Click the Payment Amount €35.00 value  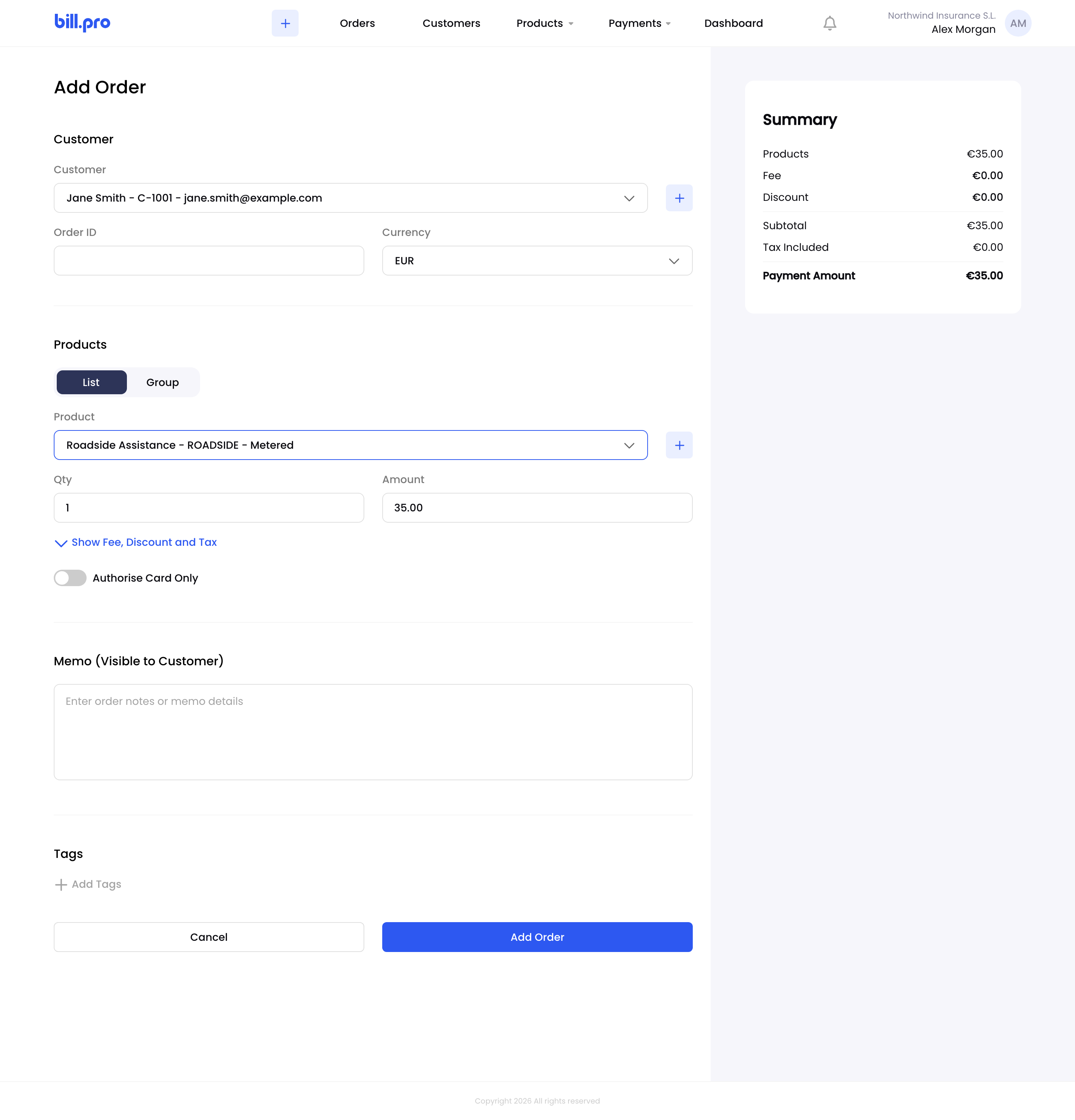click(x=984, y=276)
